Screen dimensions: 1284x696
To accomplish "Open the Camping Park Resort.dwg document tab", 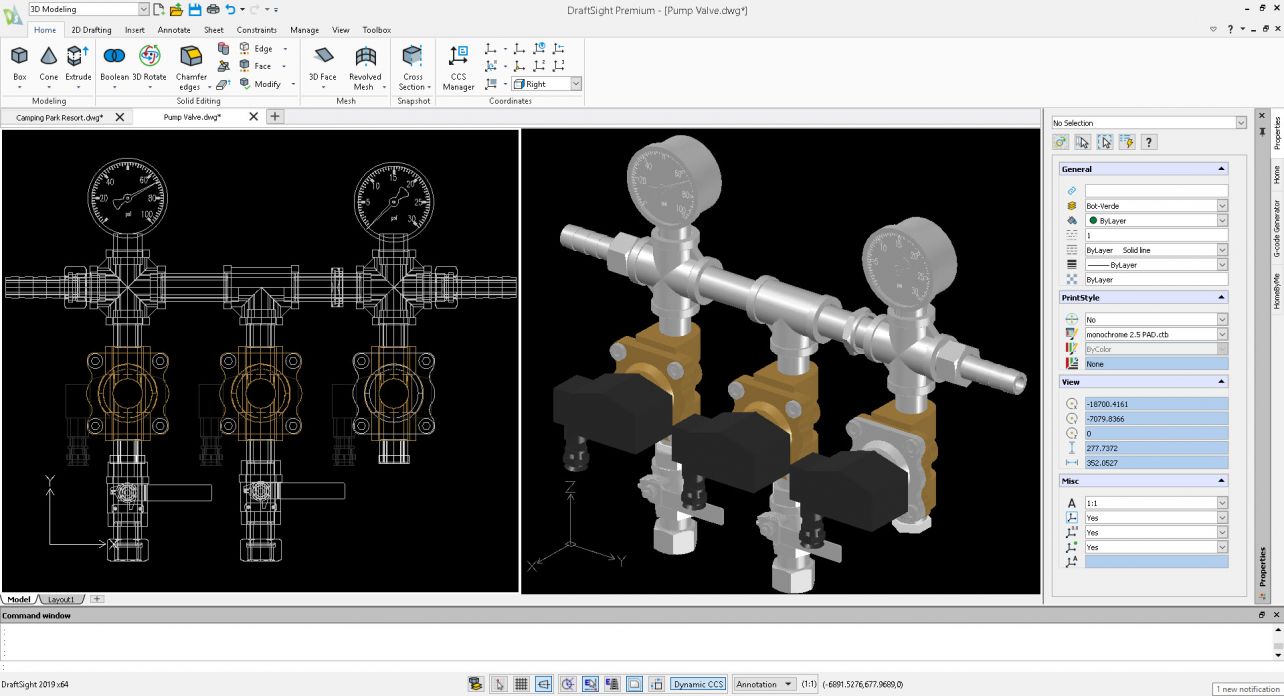I will [x=60, y=117].
